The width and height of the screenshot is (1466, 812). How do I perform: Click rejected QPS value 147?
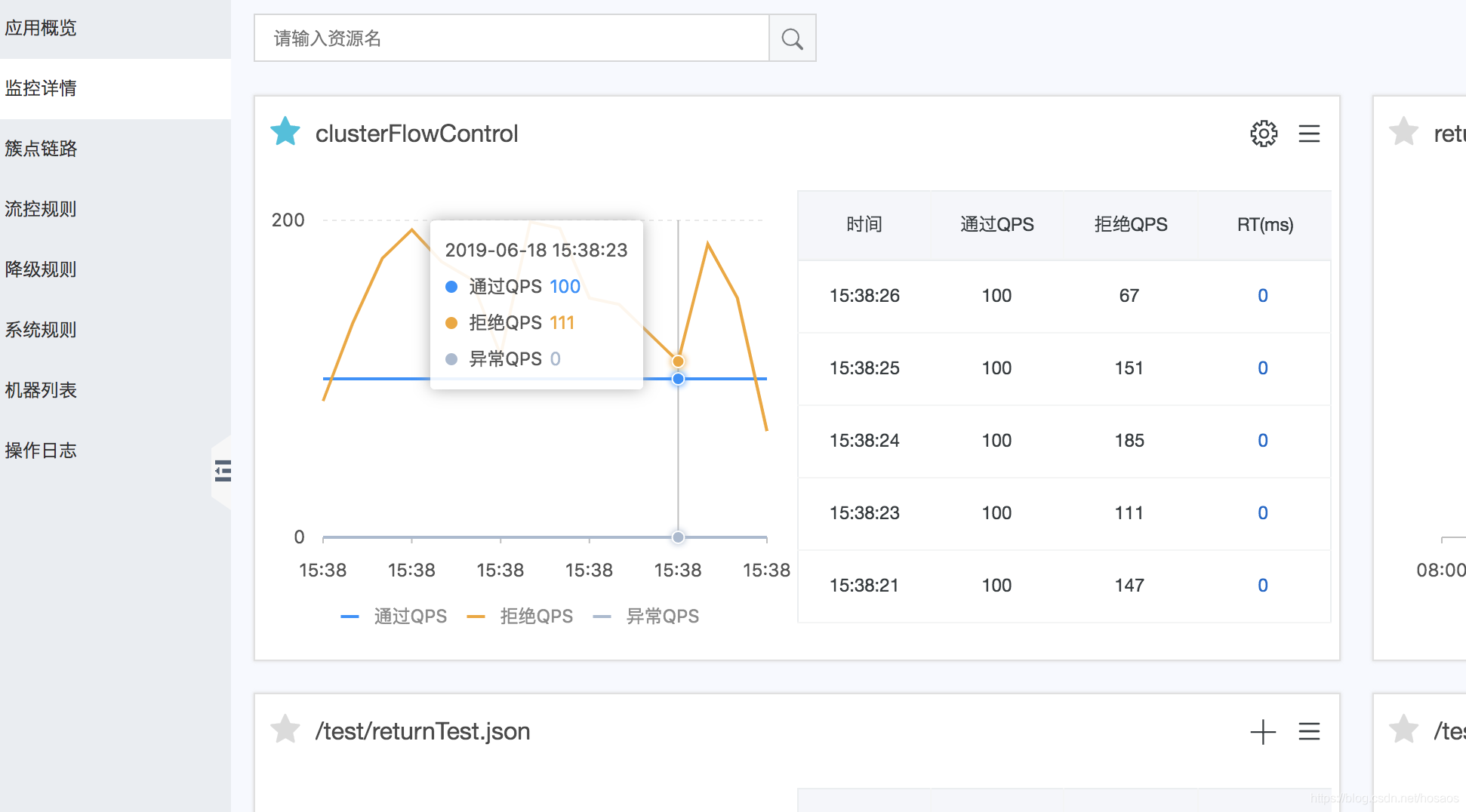1129,586
